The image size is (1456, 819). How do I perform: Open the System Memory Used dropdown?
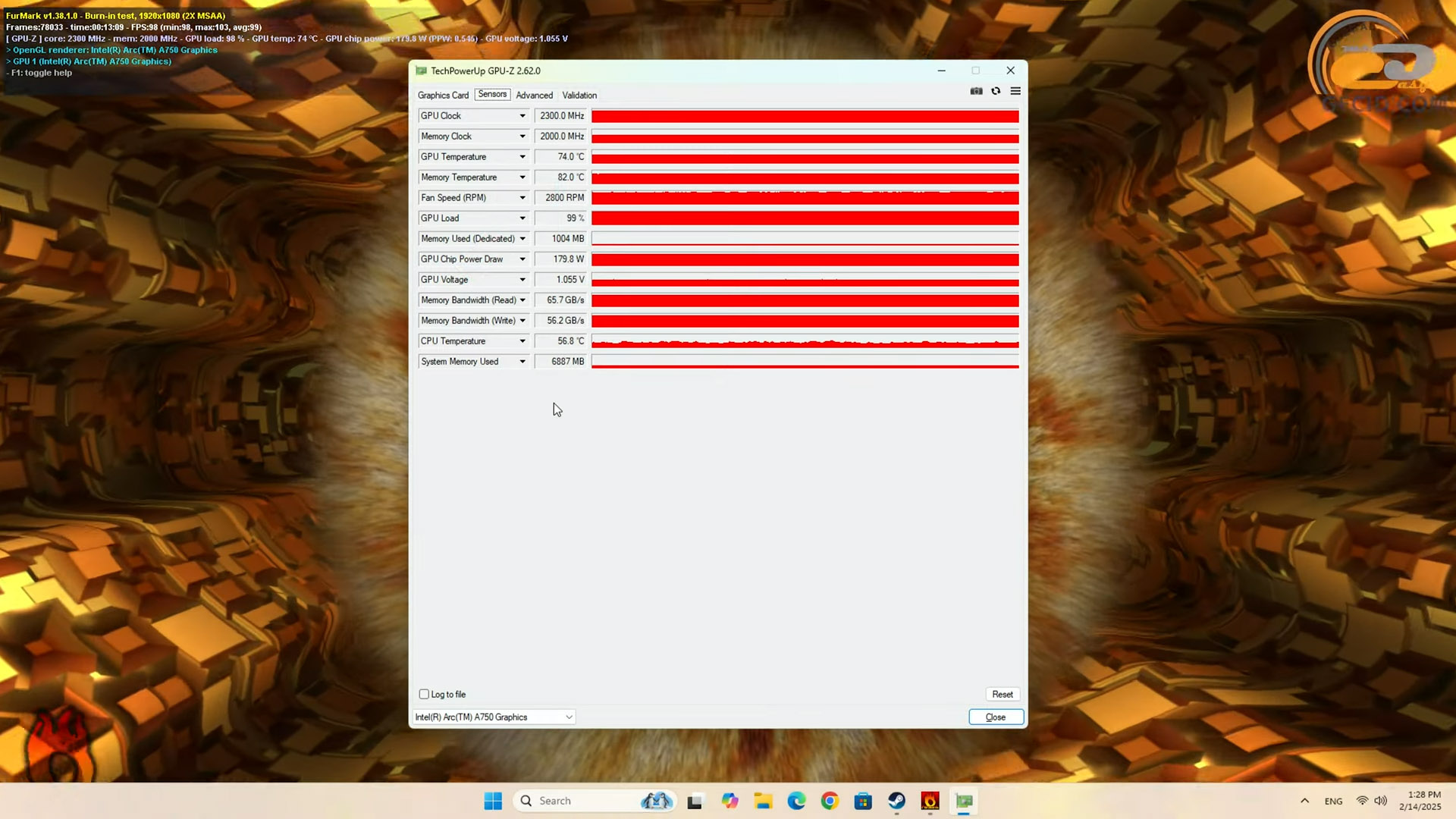coord(522,362)
